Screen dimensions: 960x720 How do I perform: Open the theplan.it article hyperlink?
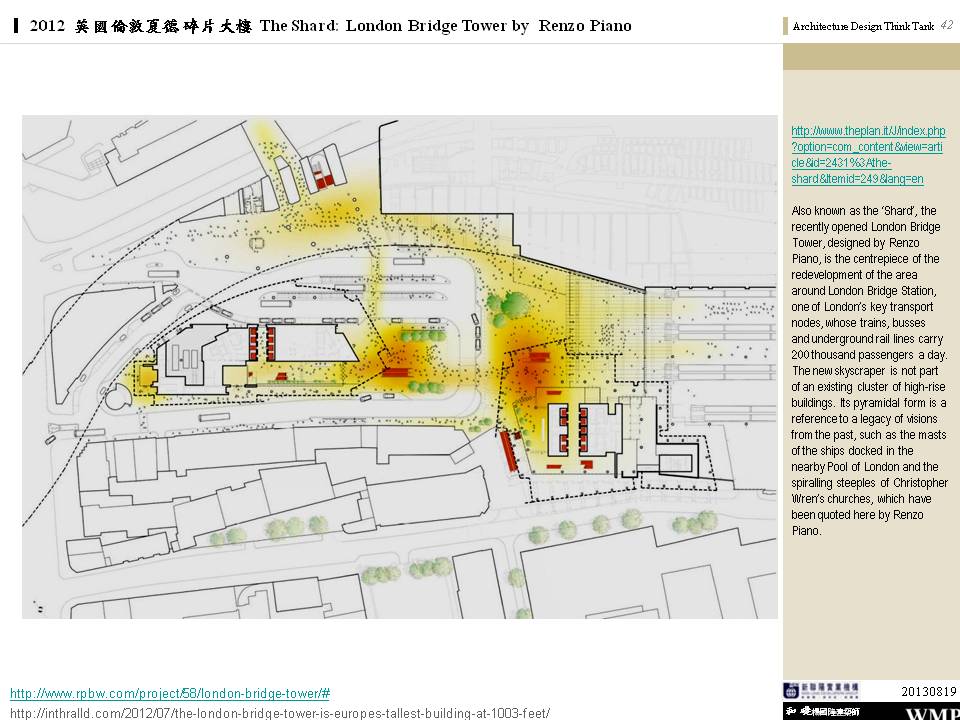tap(867, 155)
